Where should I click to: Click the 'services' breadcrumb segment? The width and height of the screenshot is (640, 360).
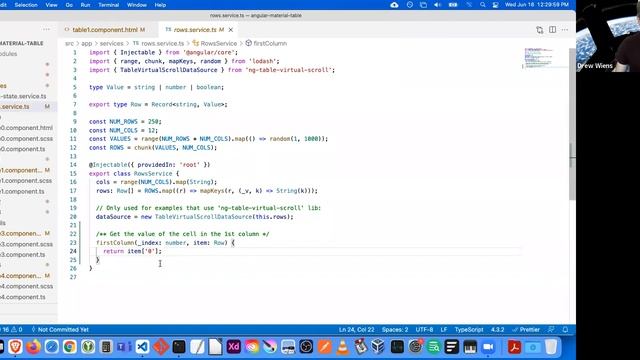click(111, 43)
